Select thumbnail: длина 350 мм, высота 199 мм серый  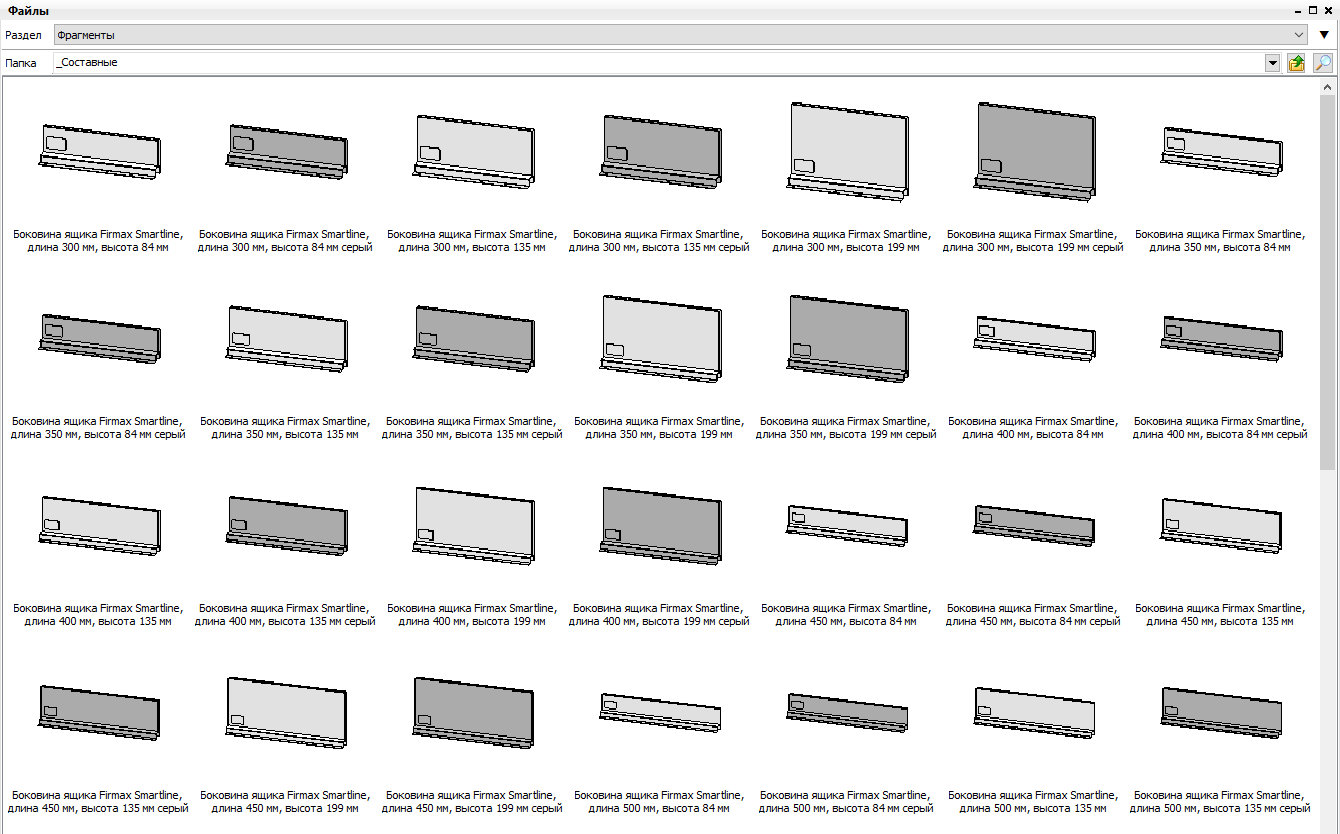[848, 338]
